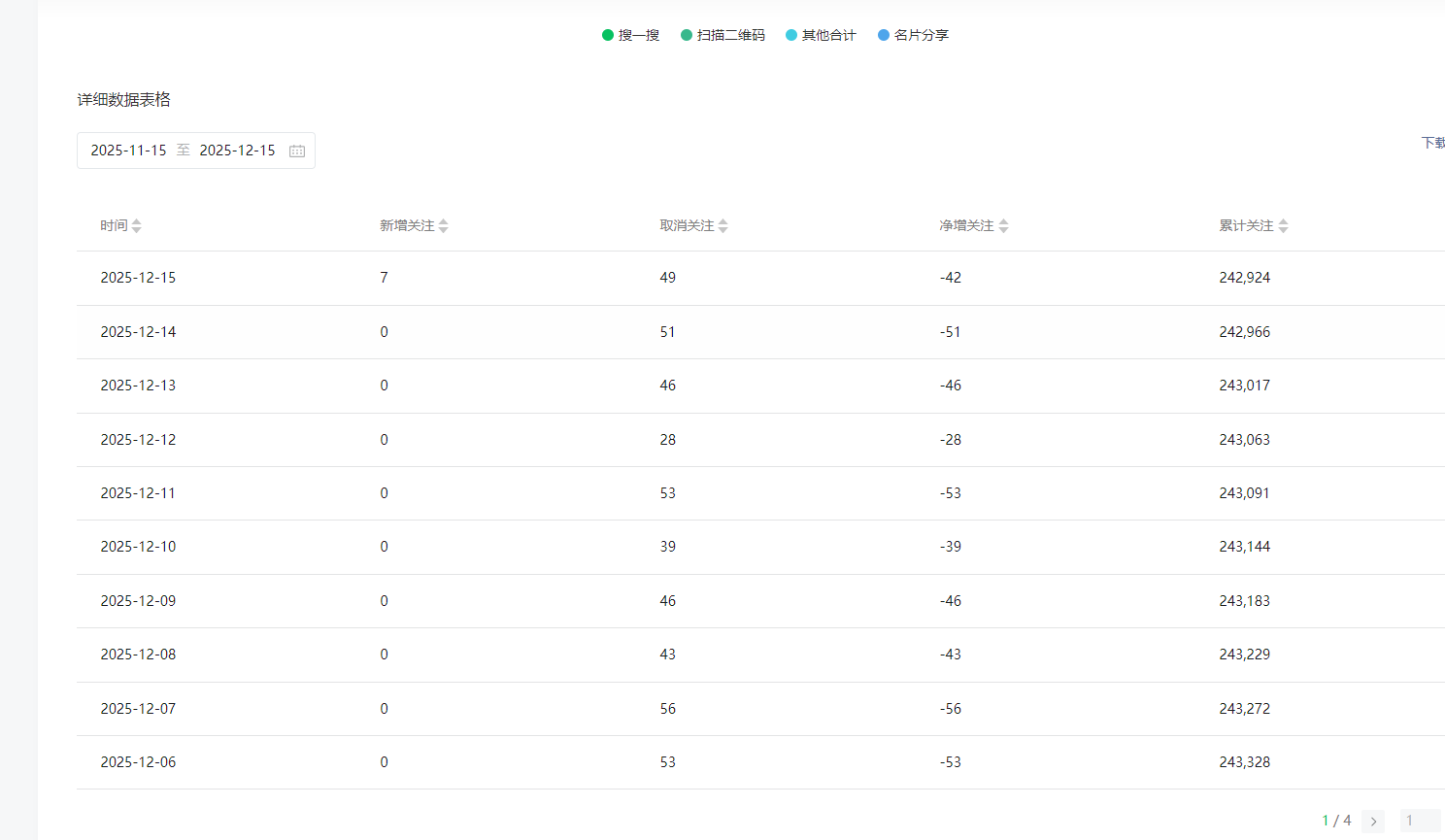Sort by 新增关注 using sort arrows
The width and height of the screenshot is (1445, 840).
(444, 225)
